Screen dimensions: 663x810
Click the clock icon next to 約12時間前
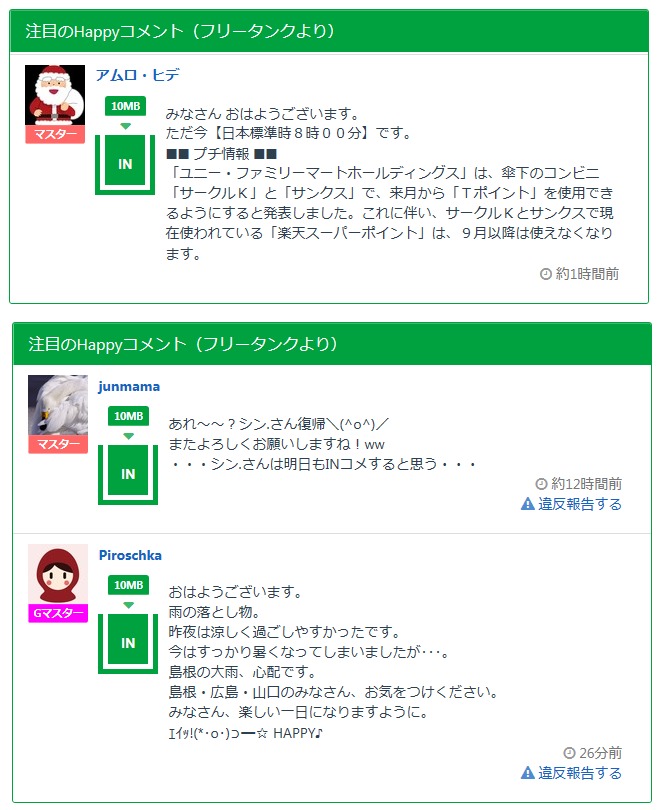pos(541,484)
